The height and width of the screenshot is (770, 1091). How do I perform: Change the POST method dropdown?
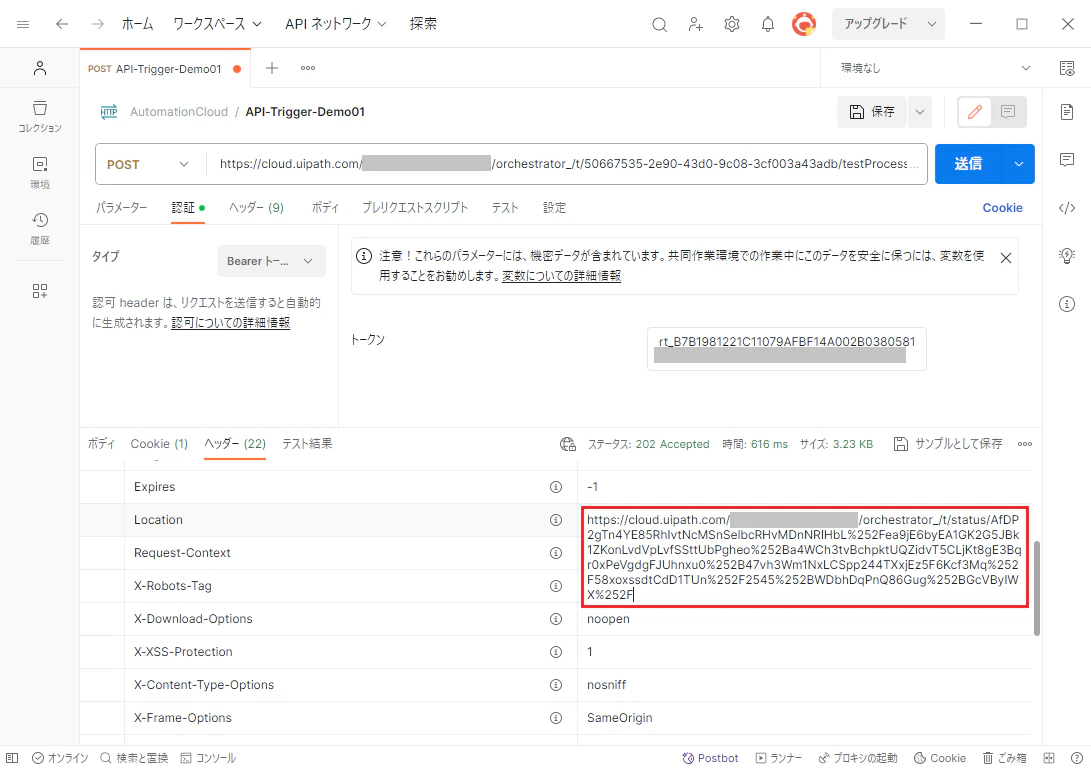point(148,164)
